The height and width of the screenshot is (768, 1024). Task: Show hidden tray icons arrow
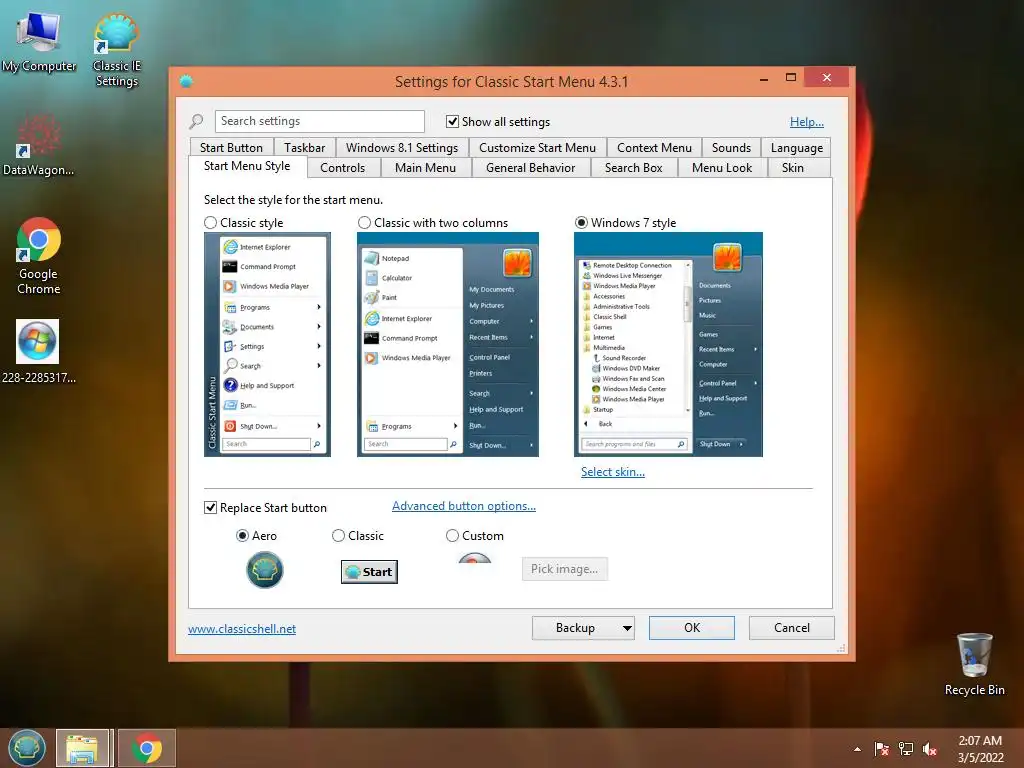click(857, 749)
